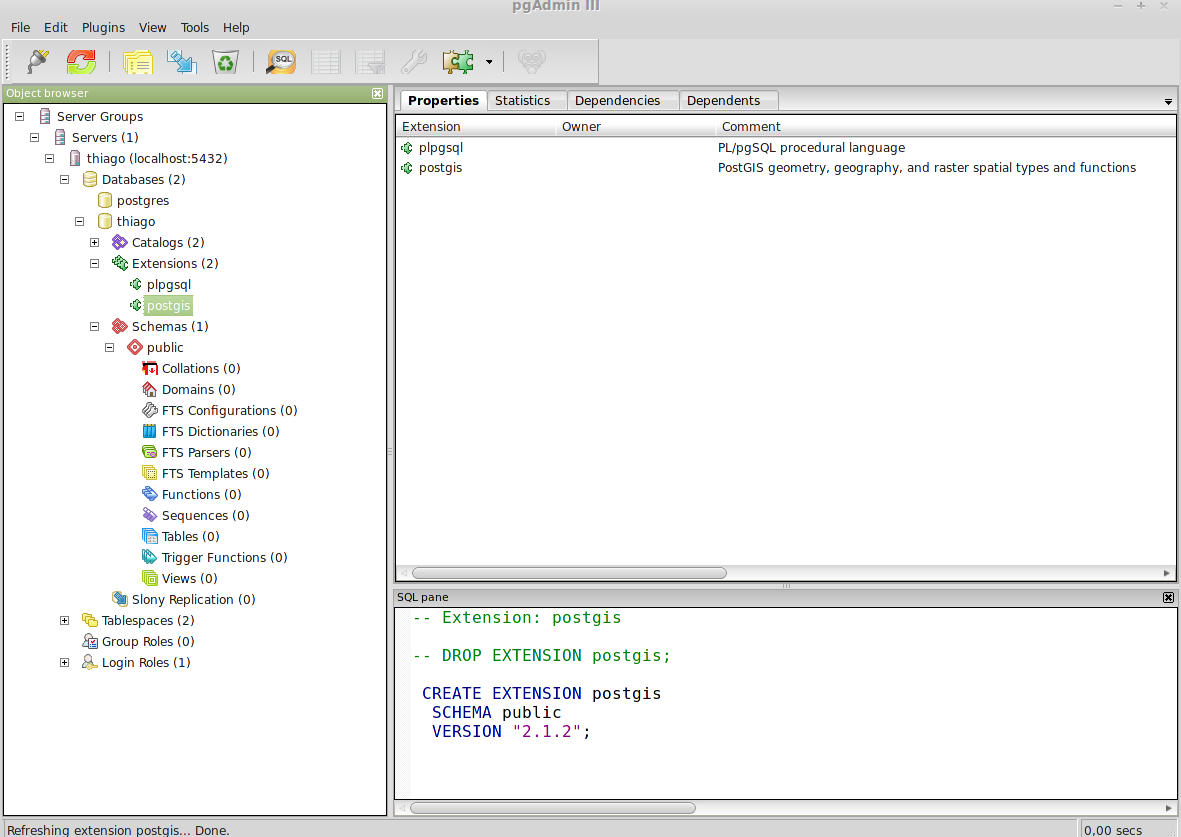Expand the Tablespaces (2) node
This screenshot has width=1181, height=837.
coord(64,620)
